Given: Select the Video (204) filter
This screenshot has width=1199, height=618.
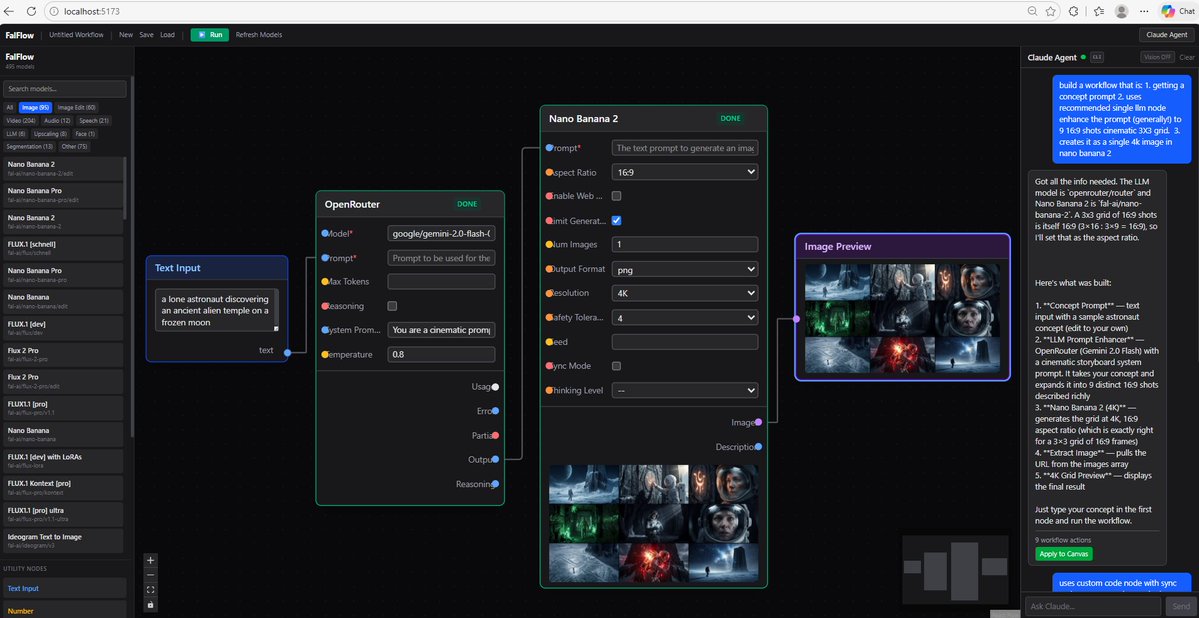Looking at the screenshot, I should (x=21, y=121).
